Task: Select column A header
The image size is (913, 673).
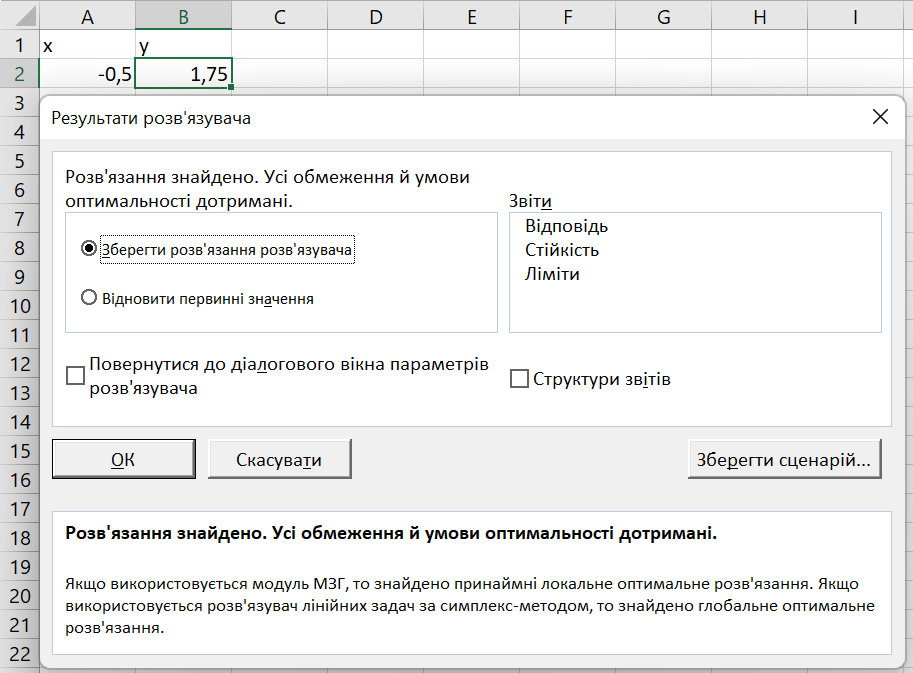Action: point(87,15)
